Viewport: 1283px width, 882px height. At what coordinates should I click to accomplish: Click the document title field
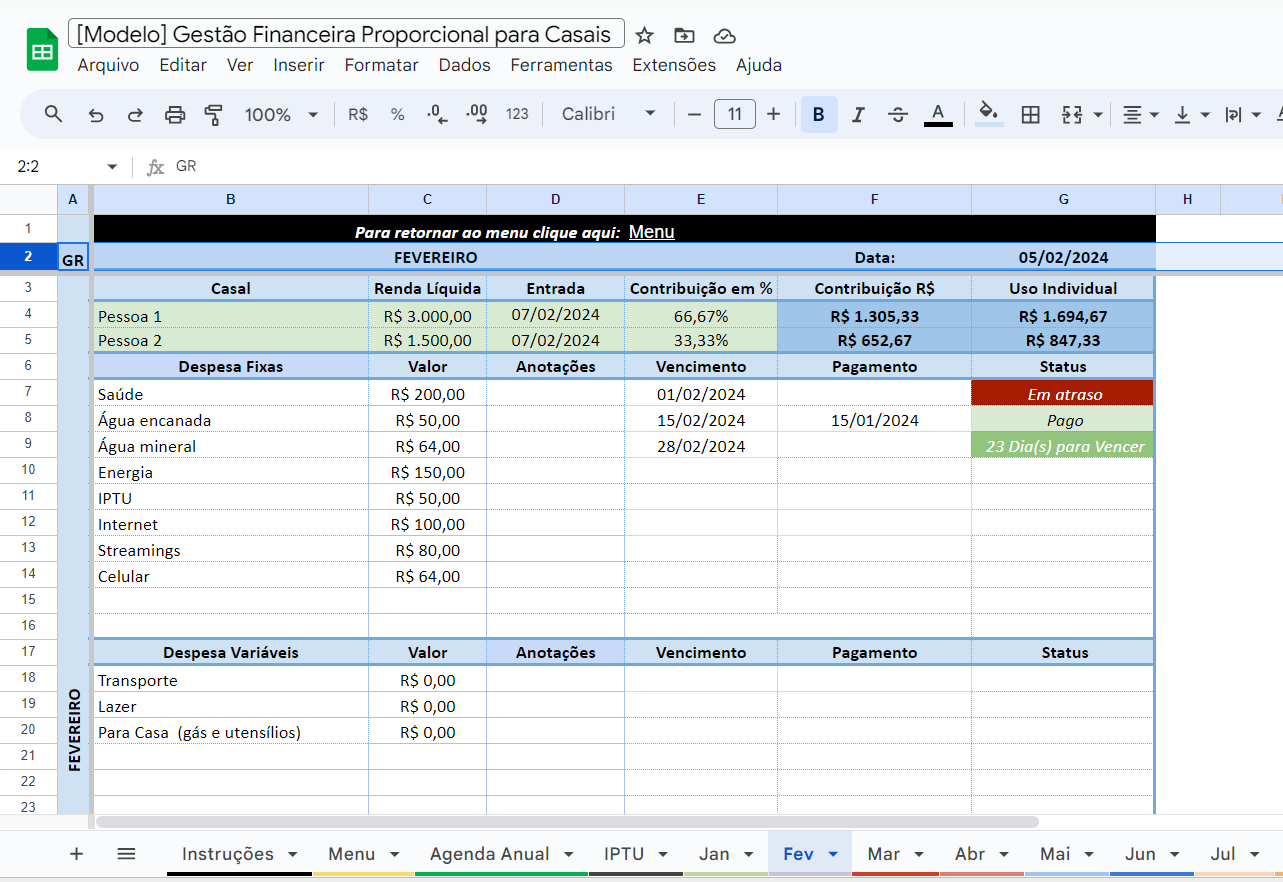pyautogui.click(x=346, y=34)
